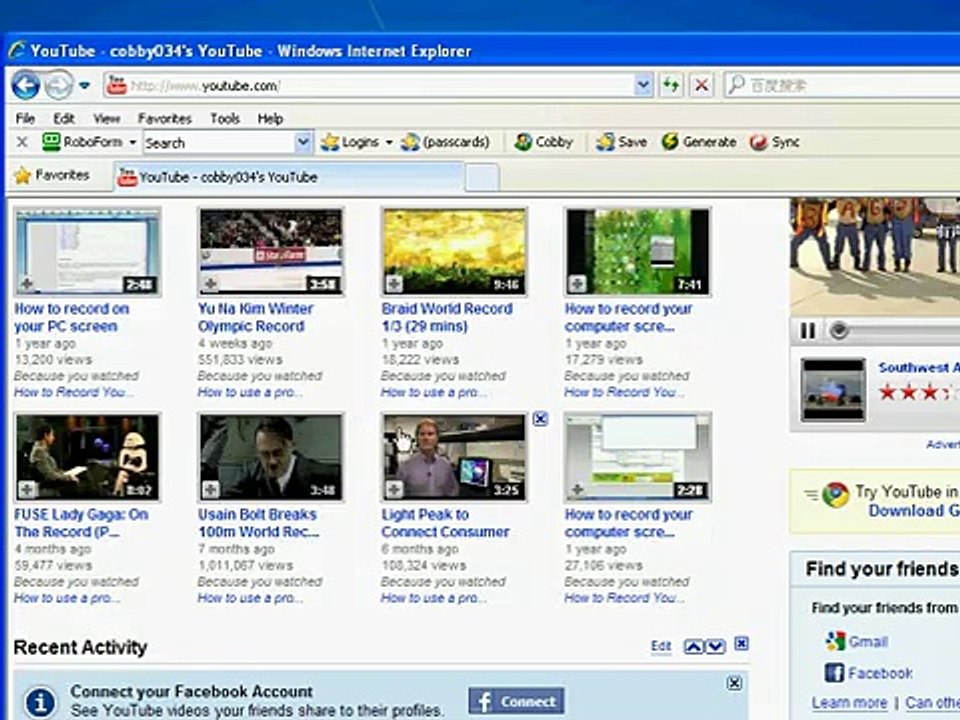Open a new blank tab
The height and width of the screenshot is (720, 960).
pos(482,178)
